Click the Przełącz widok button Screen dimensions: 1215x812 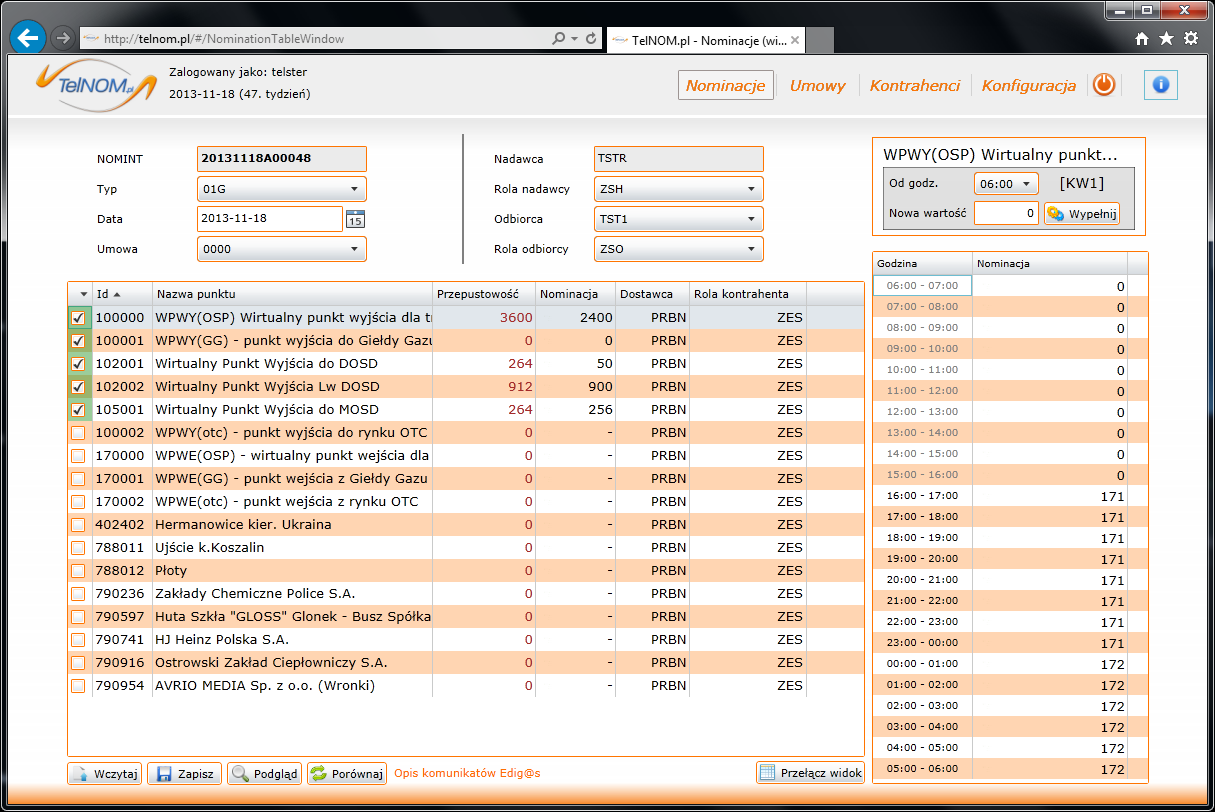pyautogui.click(x=810, y=772)
